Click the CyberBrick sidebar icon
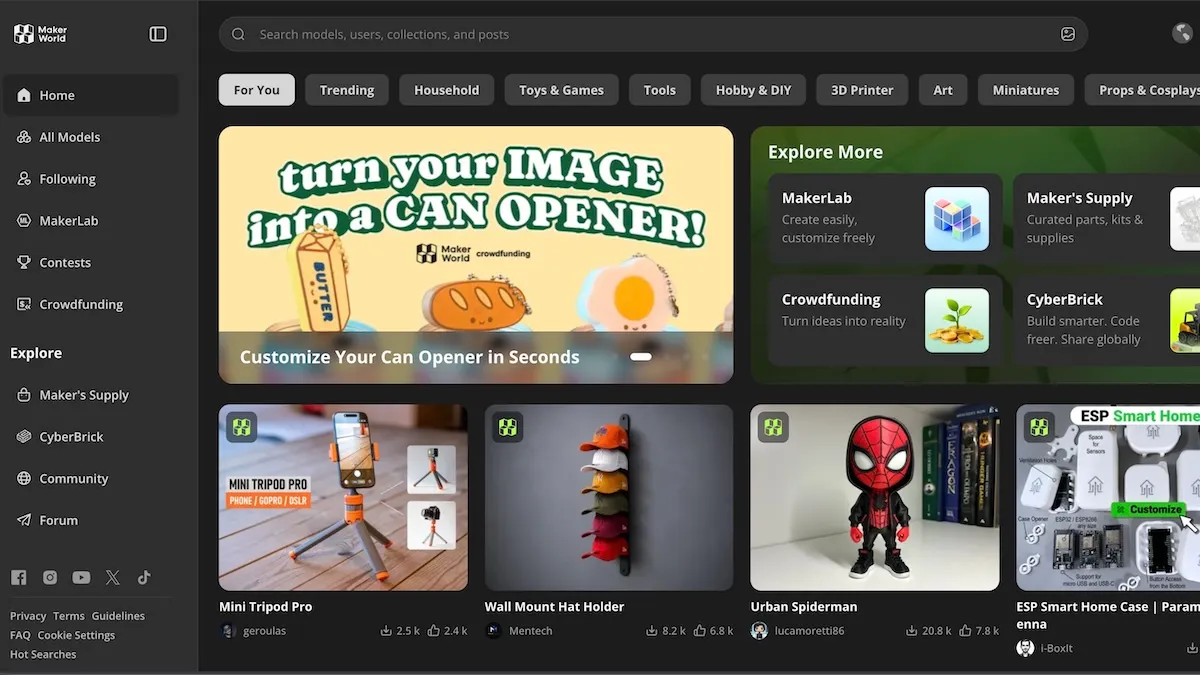Screen dimensions: 1200x675 [x=24, y=437]
